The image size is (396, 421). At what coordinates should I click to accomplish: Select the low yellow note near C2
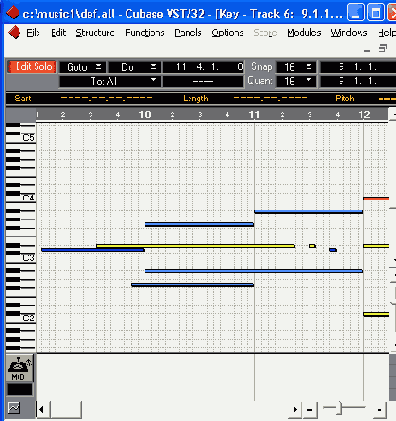point(376,314)
